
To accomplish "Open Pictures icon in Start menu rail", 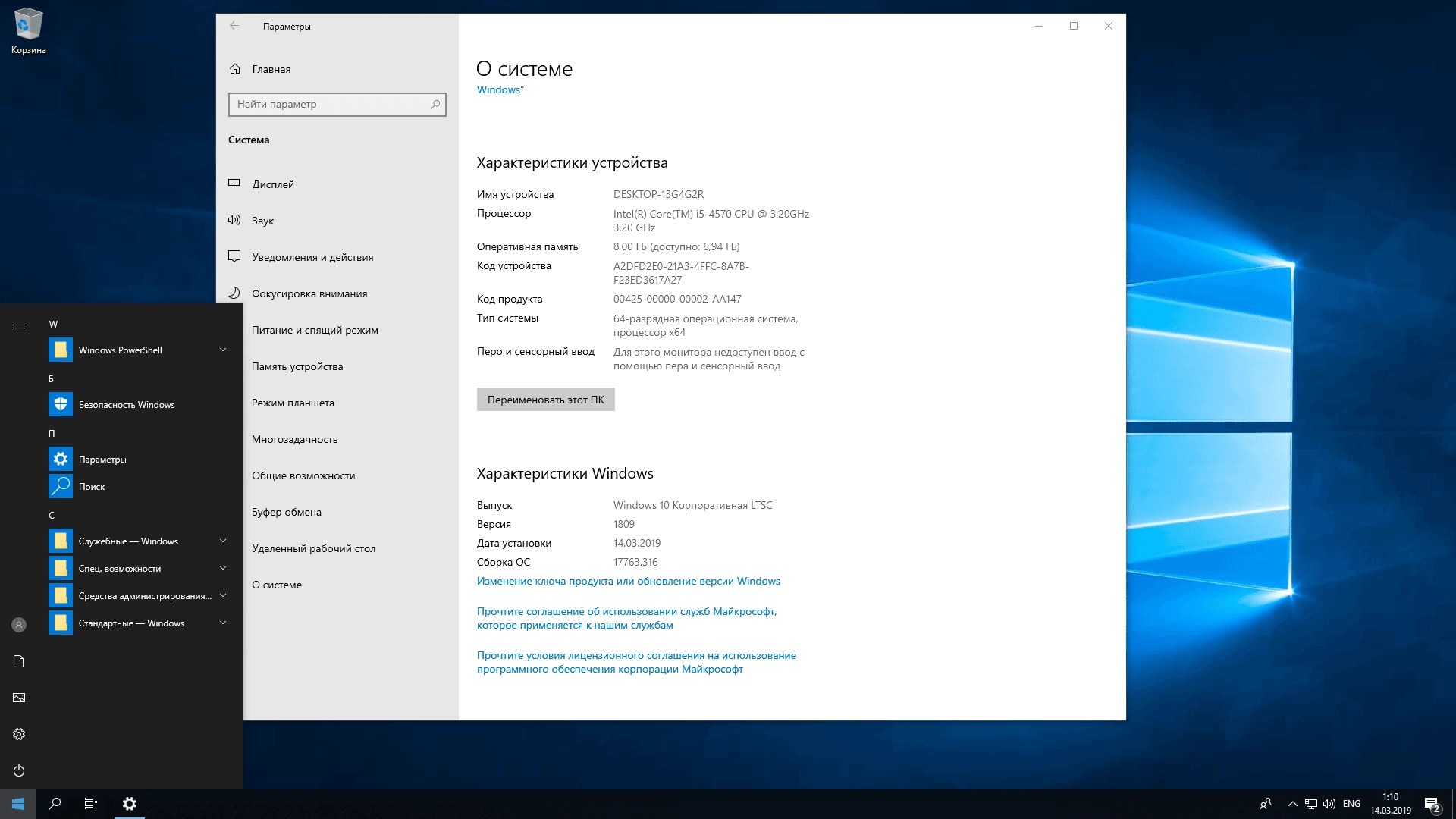I will 19,698.
